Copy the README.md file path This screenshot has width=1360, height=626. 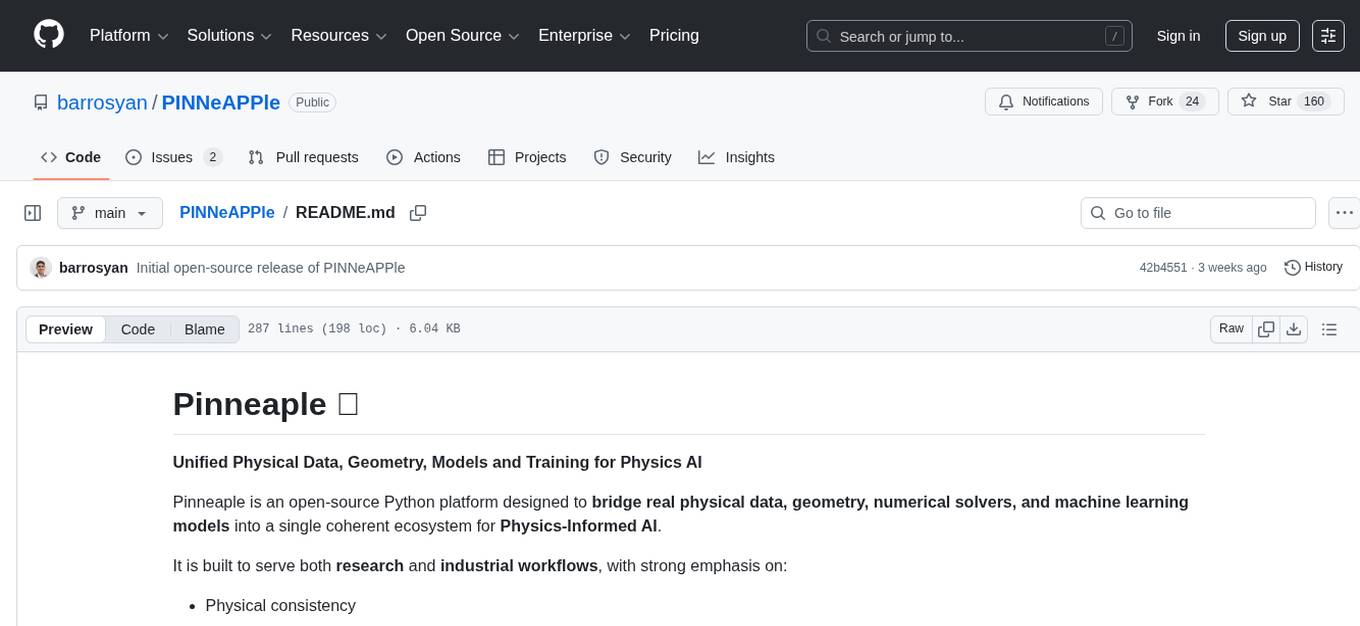418,213
